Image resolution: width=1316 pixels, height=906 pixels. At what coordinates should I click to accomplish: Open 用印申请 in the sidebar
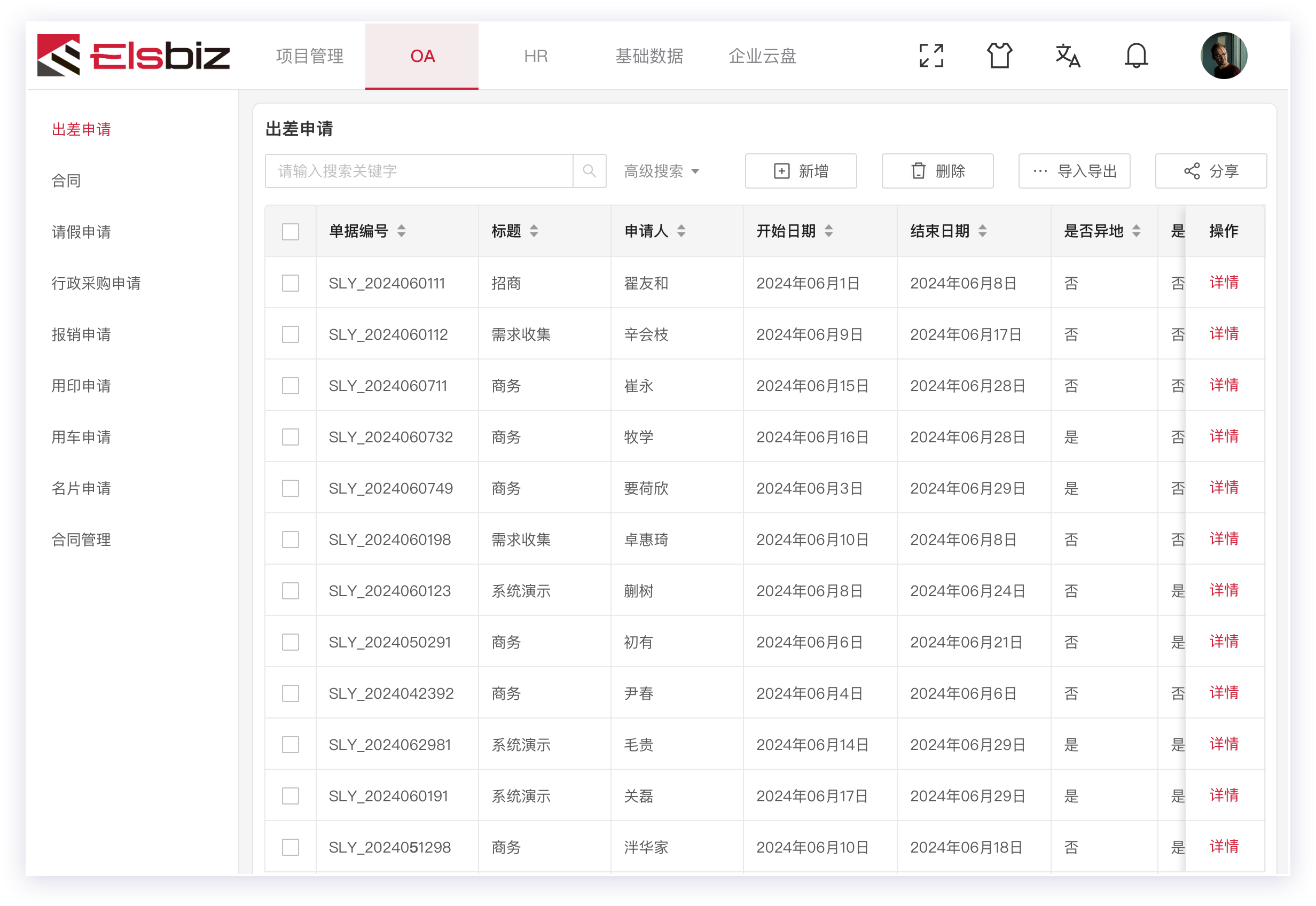click(x=81, y=386)
